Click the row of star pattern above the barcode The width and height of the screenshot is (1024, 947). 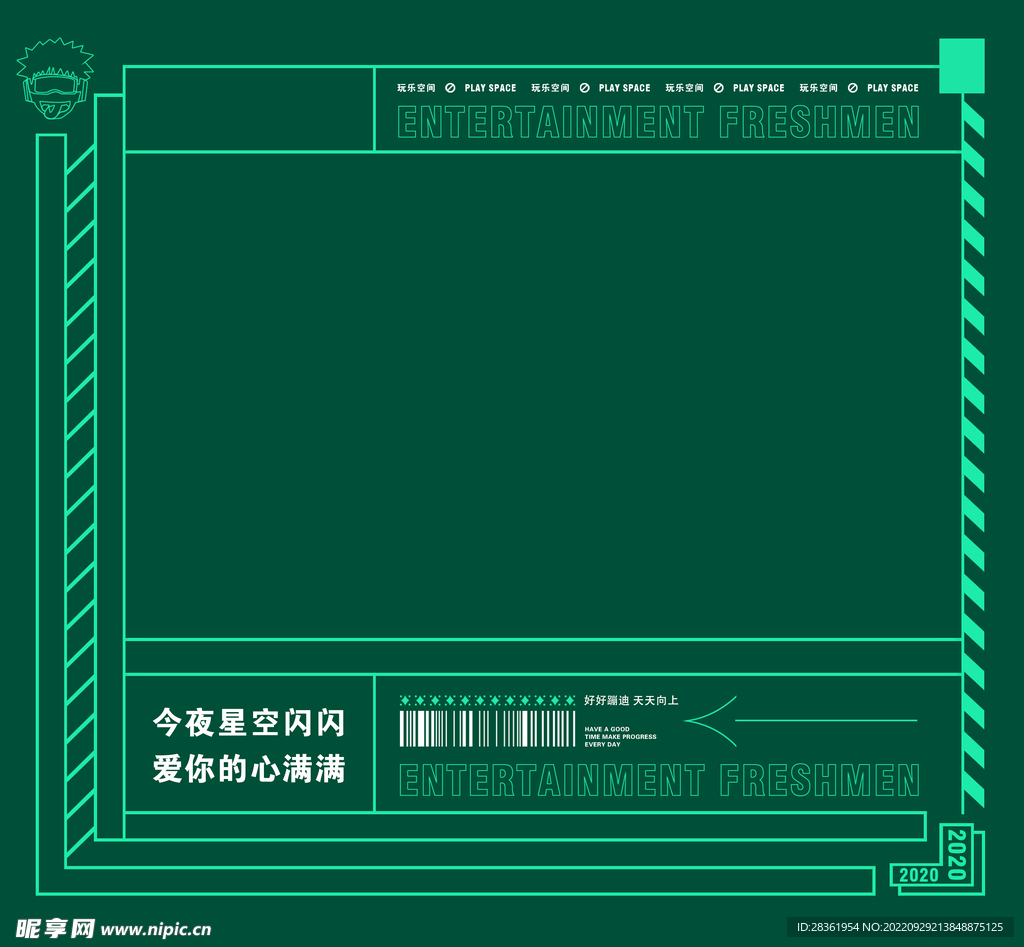(488, 700)
